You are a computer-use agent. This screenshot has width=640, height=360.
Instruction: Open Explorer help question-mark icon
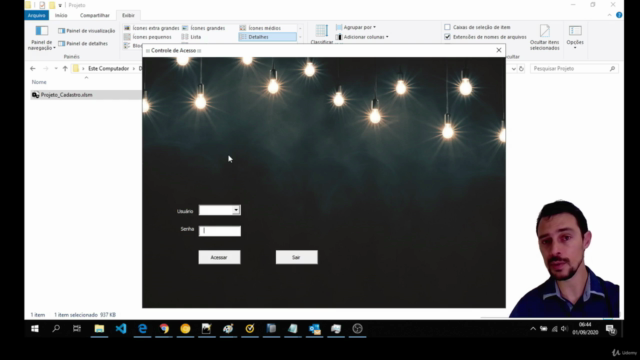point(619,15)
